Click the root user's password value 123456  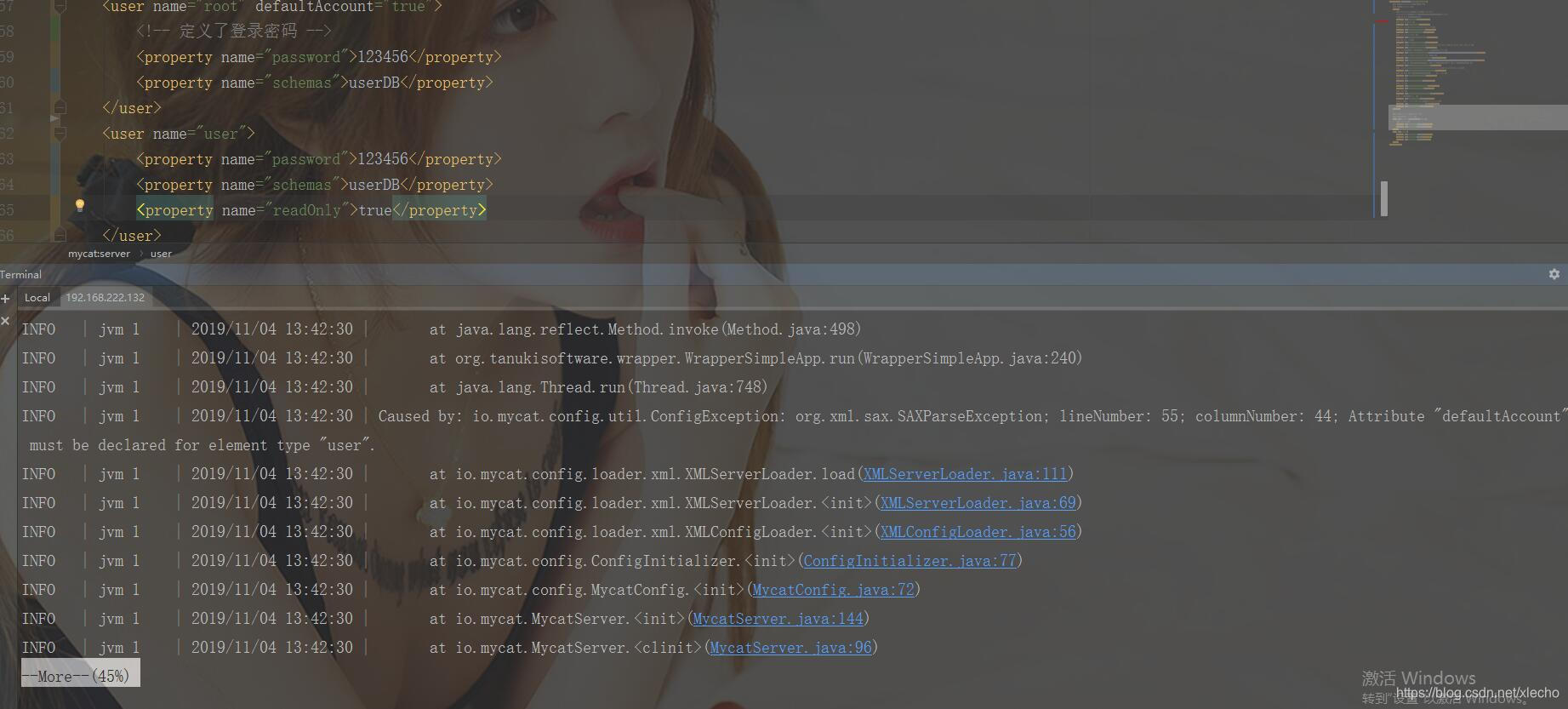point(383,57)
